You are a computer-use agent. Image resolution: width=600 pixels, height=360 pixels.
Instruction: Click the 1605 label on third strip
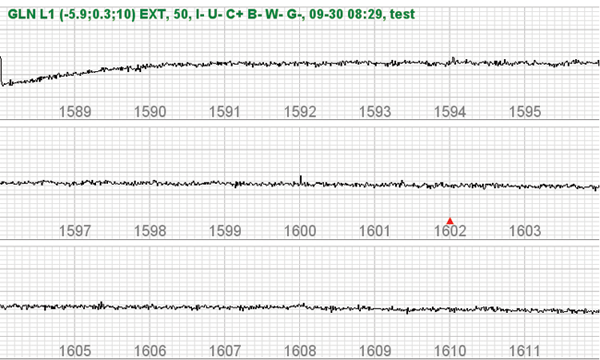pyautogui.click(x=75, y=351)
